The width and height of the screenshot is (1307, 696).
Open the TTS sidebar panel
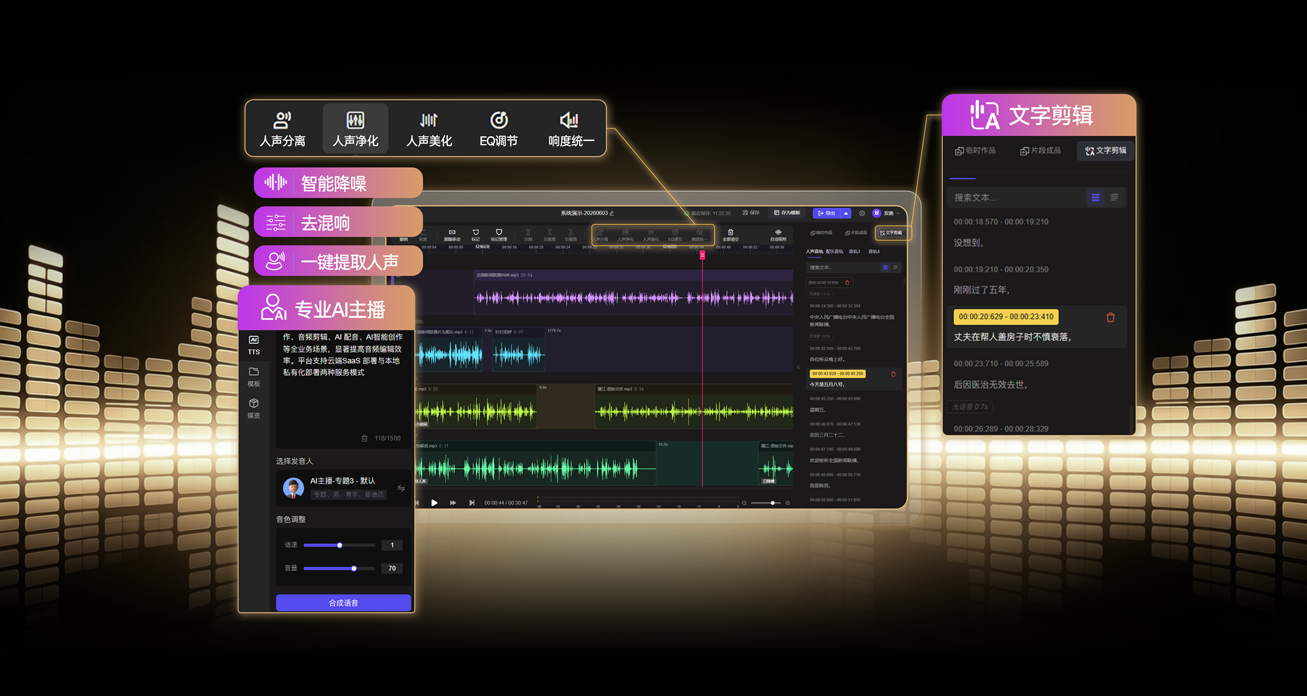[x=254, y=346]
